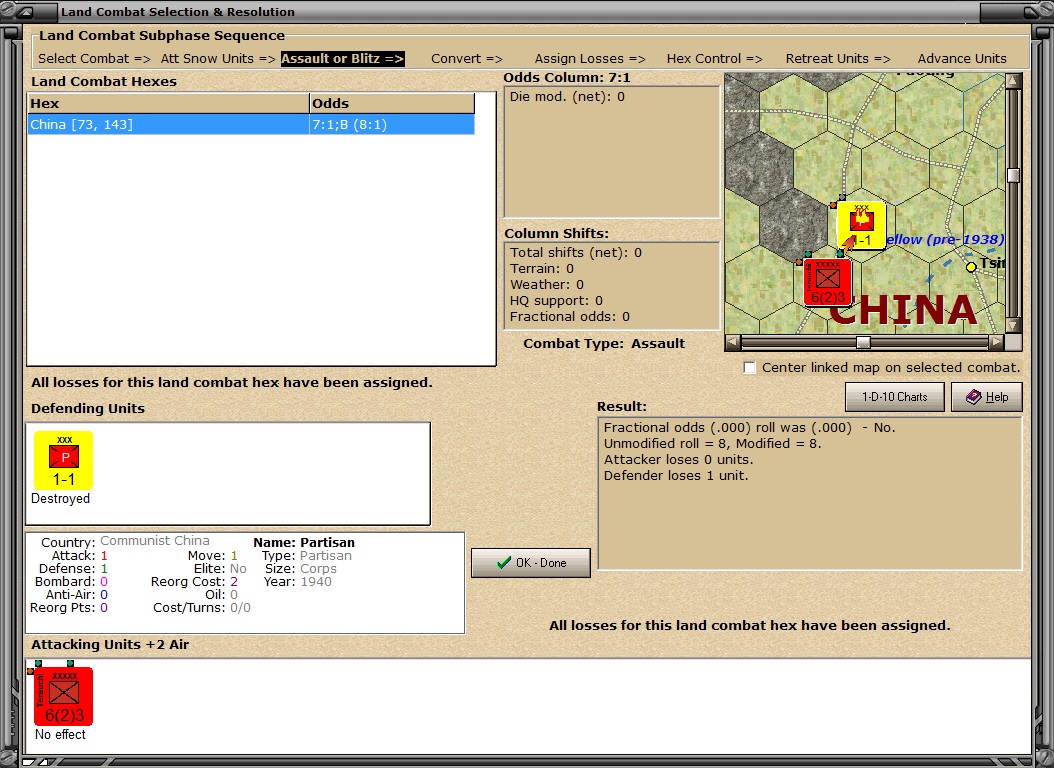Click the Convert subphase step

[467, 58]
